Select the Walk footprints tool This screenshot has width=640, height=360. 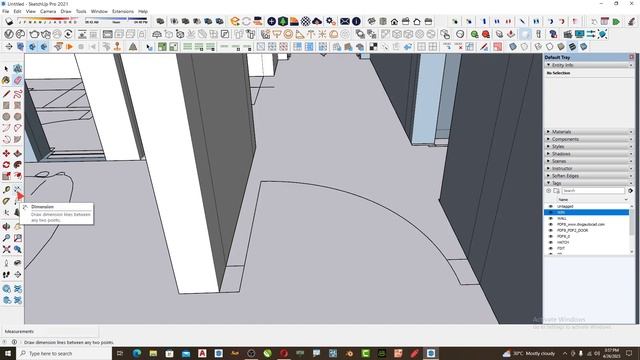(6, 275)
